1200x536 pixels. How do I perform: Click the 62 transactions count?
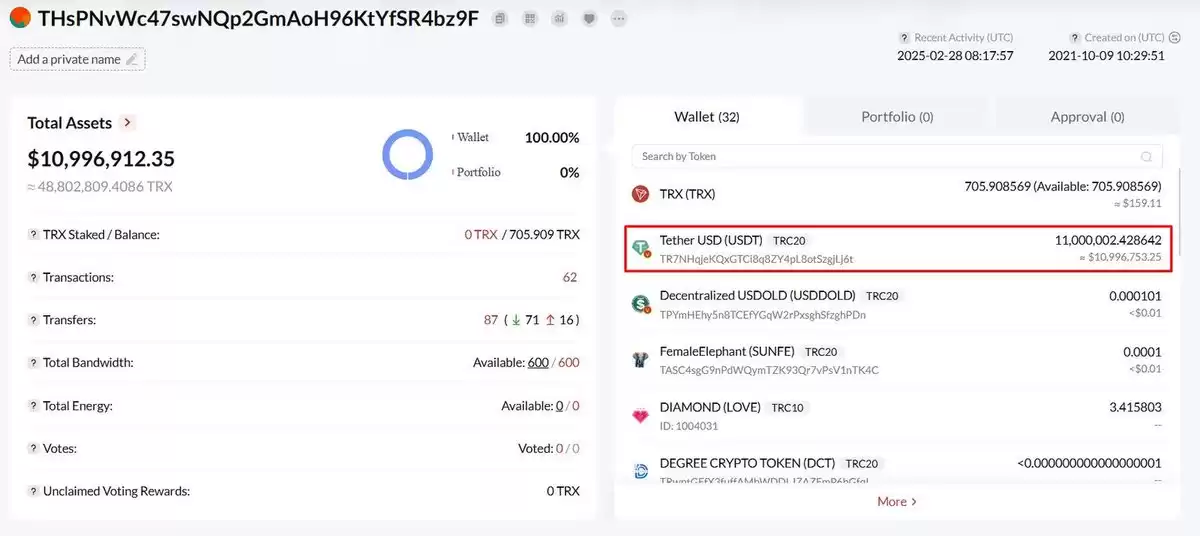[571, 277]
